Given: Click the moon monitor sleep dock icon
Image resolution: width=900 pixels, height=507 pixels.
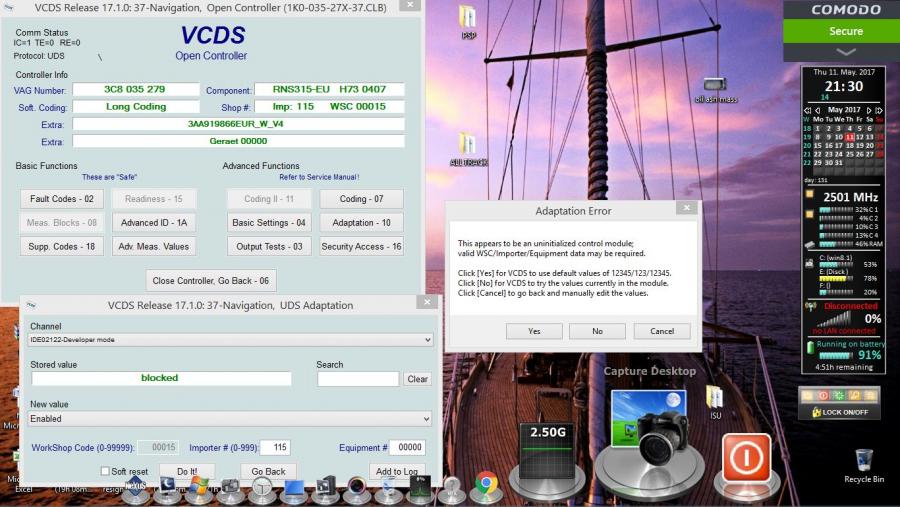Looking at the screenshot, I should (x=167, y=489).
